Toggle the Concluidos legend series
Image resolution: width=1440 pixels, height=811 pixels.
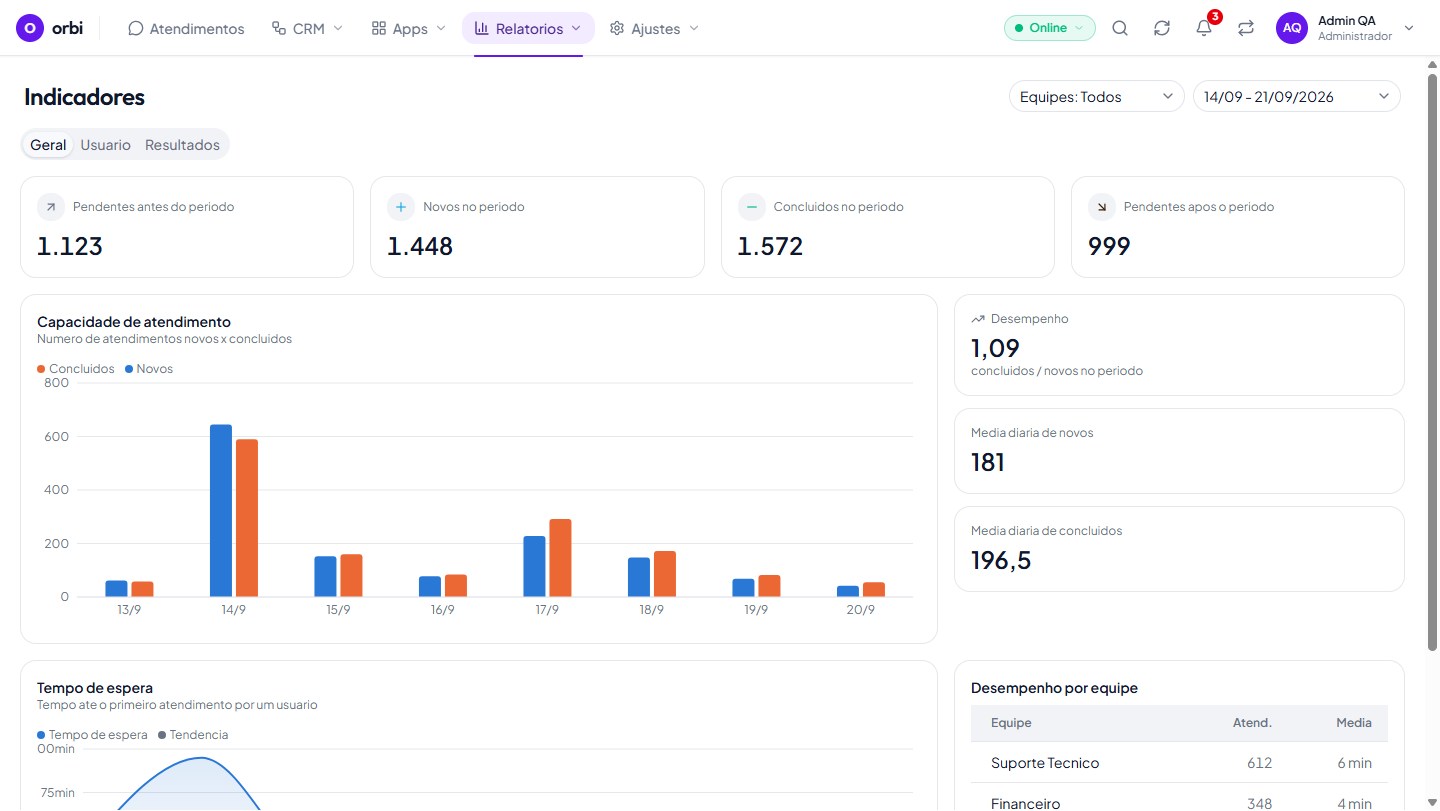(76, 369)
